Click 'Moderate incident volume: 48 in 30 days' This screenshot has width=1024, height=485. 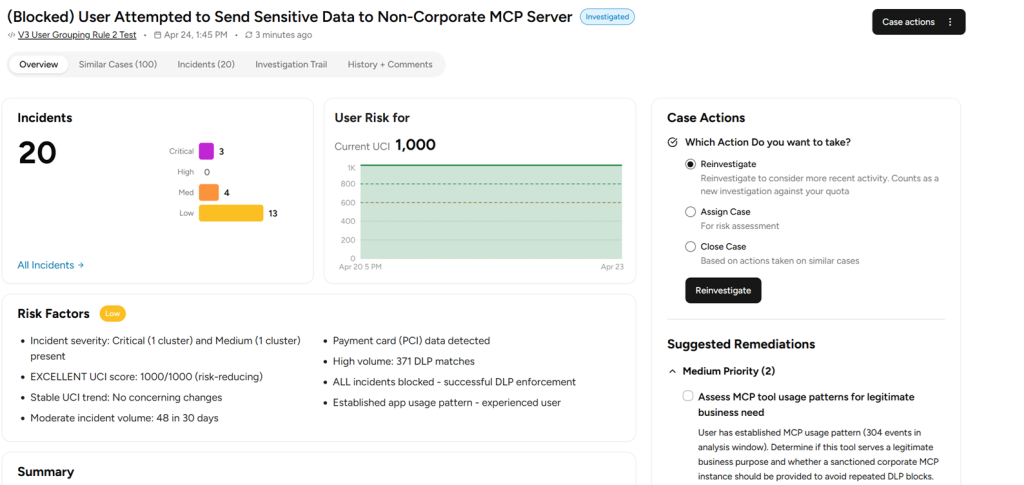pyautogui.click(x=124, y=418)
